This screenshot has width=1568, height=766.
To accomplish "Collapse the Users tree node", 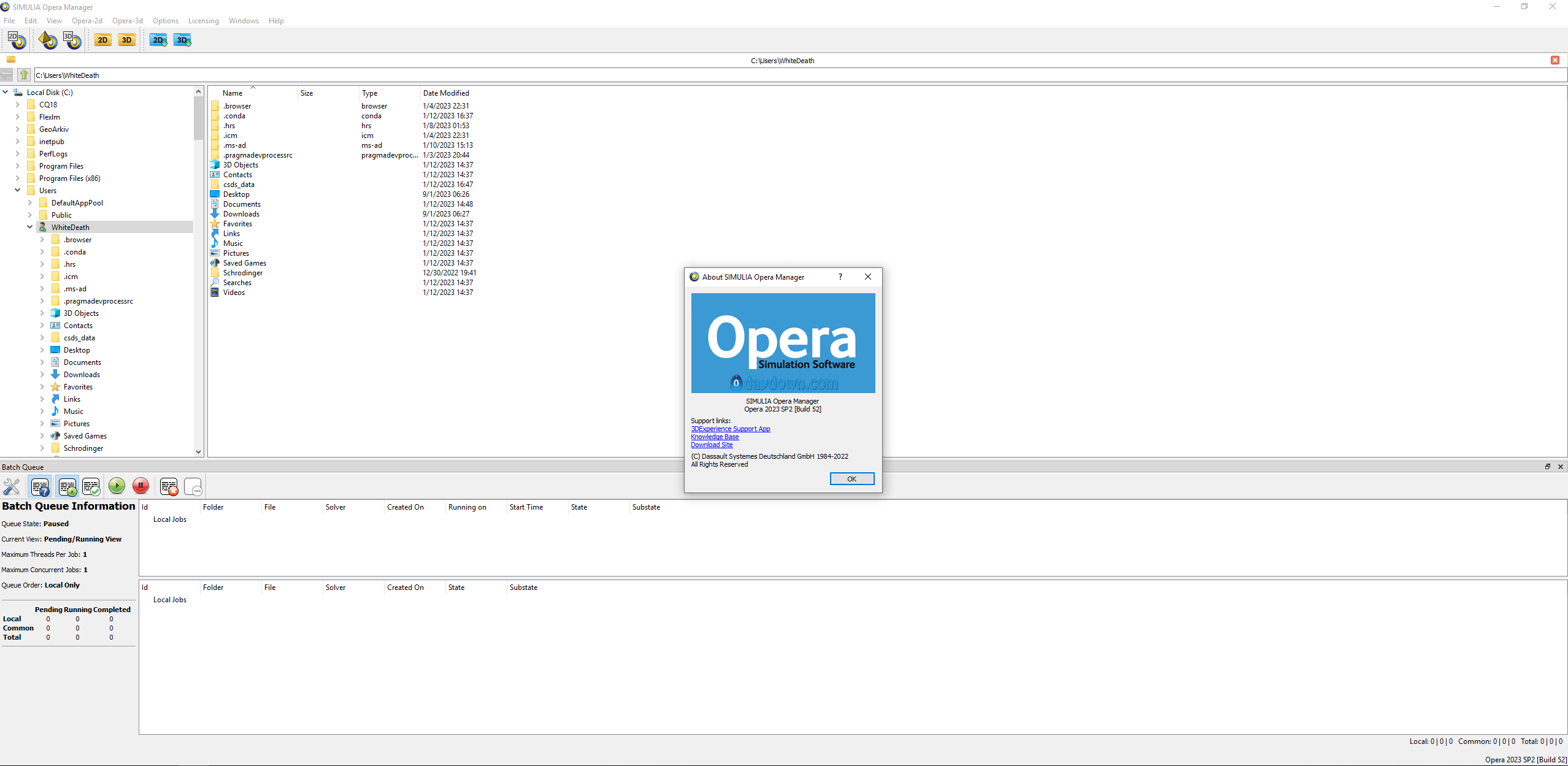I will pos(18,190).
